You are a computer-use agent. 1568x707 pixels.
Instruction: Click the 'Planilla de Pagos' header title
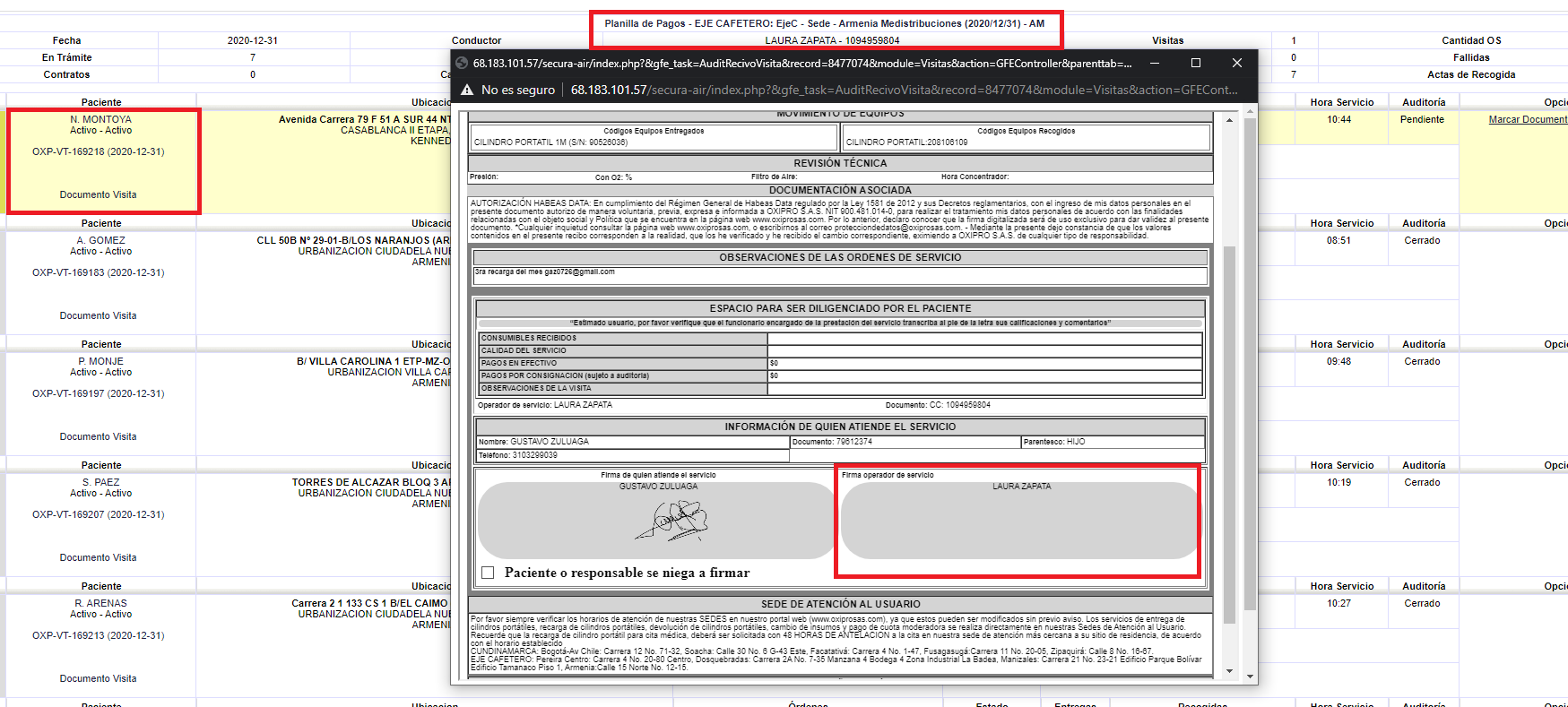[x=825, y=23]
